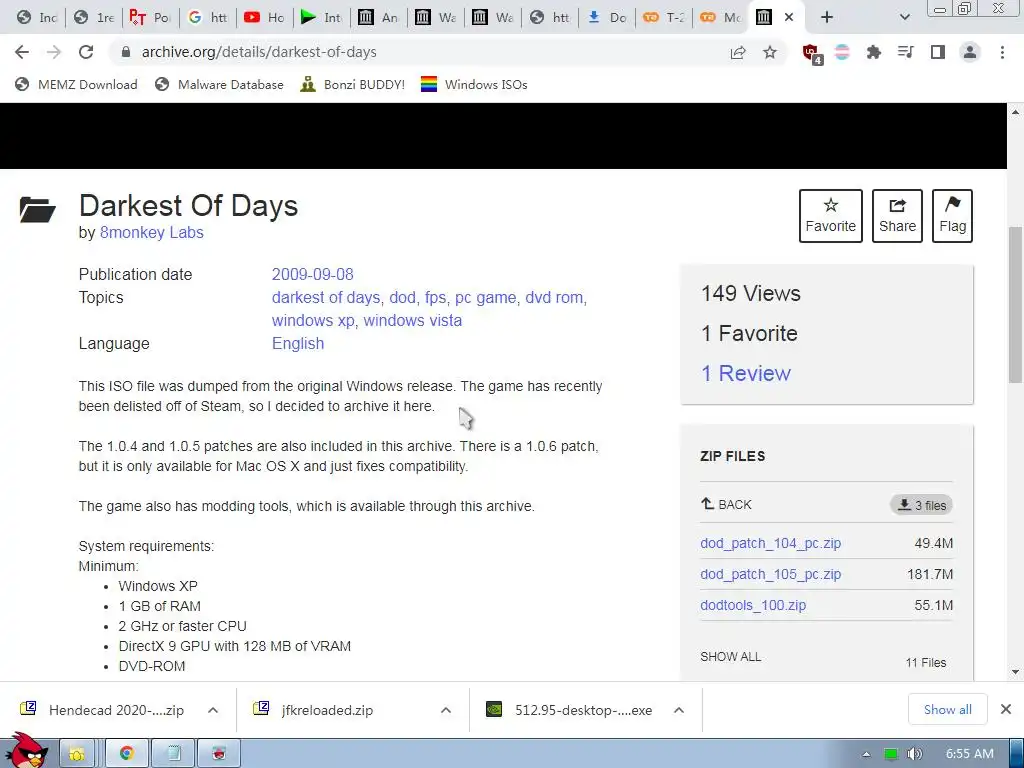The image size is (1024, 768).
Task: Open the '1 Review' link
Action: point(746,374)
